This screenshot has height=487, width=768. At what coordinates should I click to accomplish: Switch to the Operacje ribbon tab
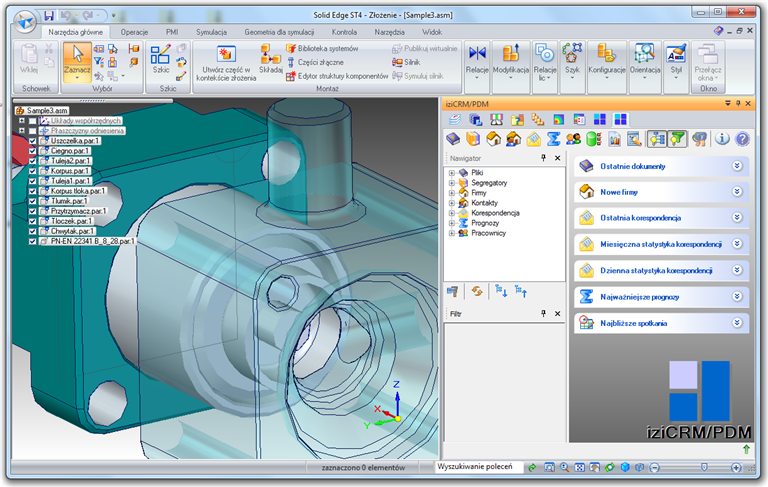pos(134,32)
